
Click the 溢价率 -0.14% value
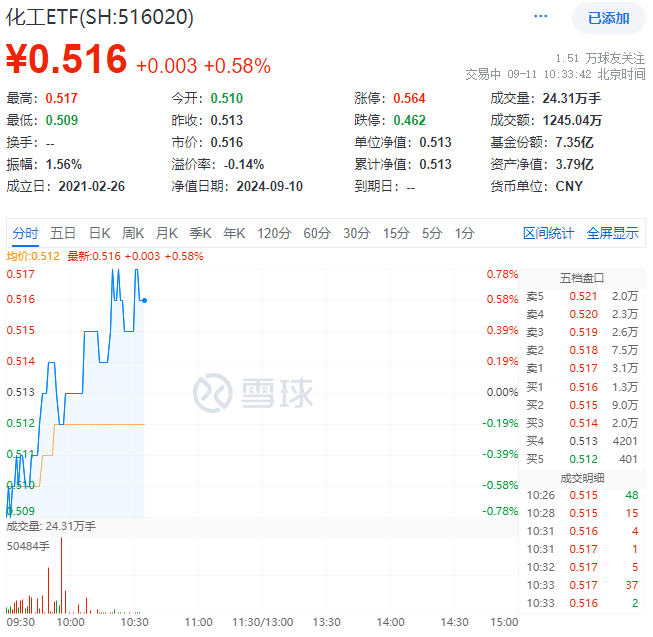pyautogui.click(x=244, y=164)
